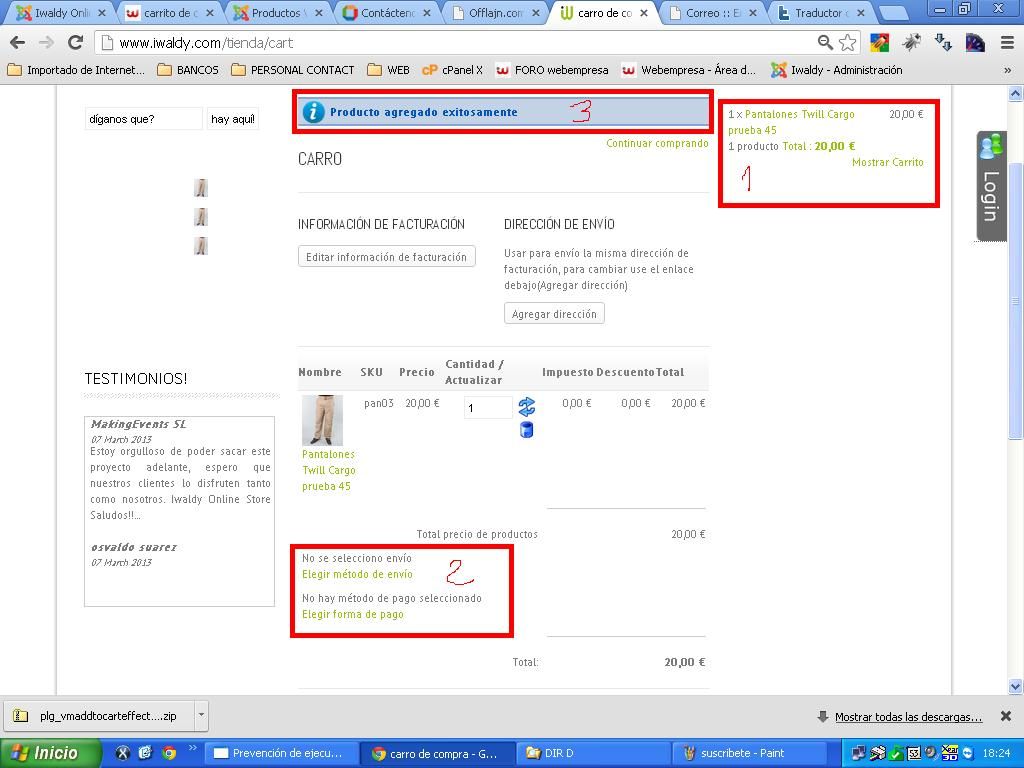Open the Chrome menu icon
The height and width of the screenshot is (768, 1024).
click(1007, 43)
